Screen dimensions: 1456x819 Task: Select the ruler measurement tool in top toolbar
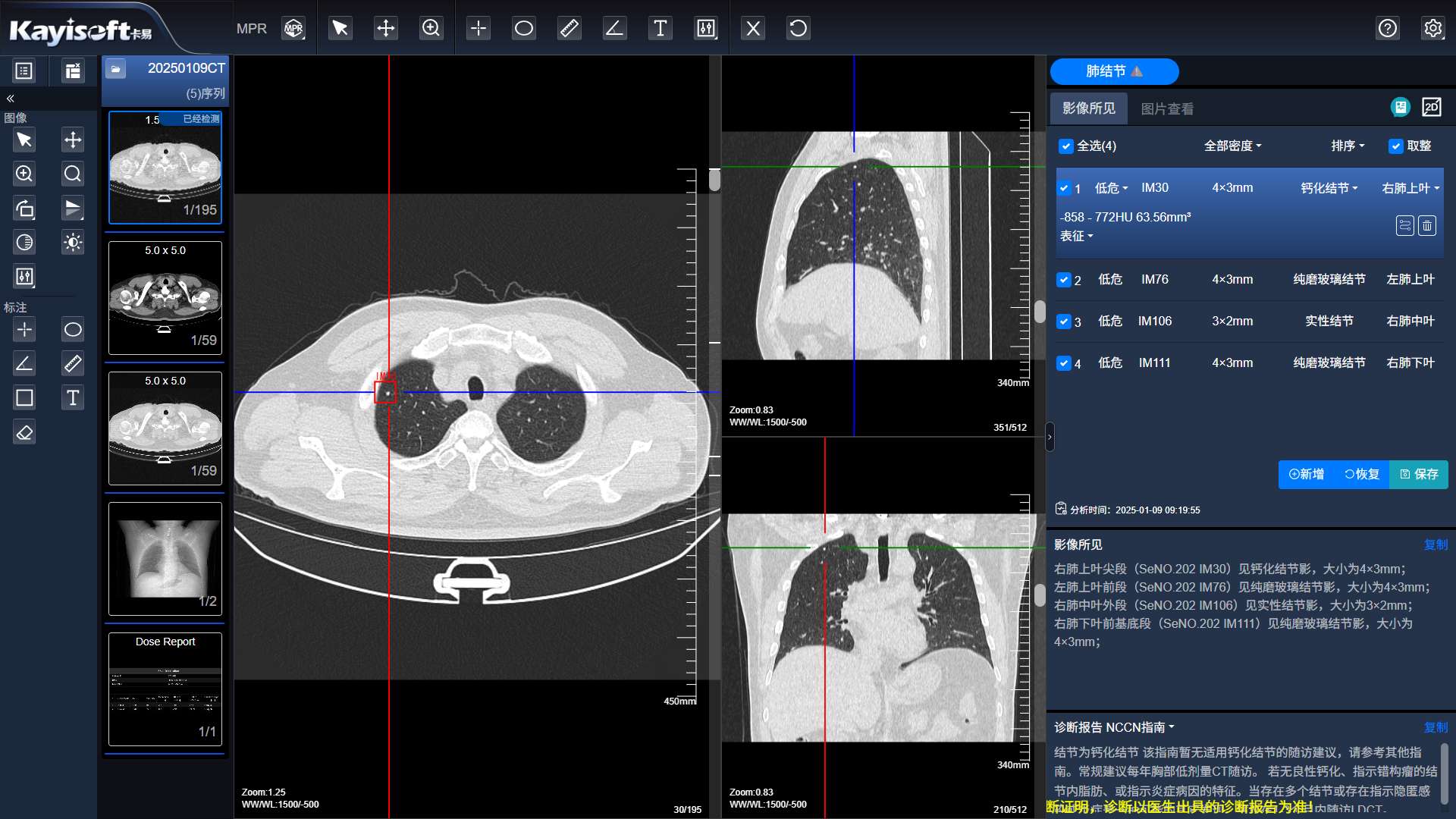tap(569, 29)
